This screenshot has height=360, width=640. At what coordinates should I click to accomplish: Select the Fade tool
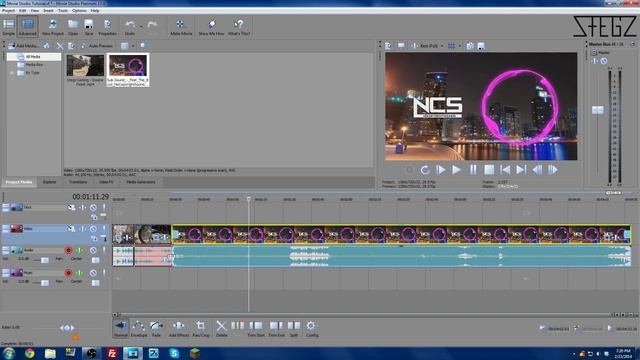(x=156, y=329)
